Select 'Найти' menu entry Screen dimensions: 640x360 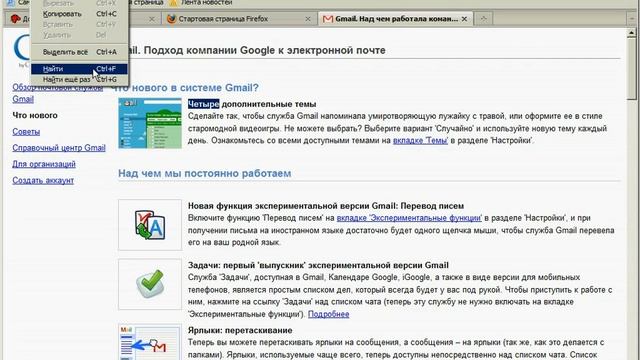pyautogui.click(x=79, y=69)
